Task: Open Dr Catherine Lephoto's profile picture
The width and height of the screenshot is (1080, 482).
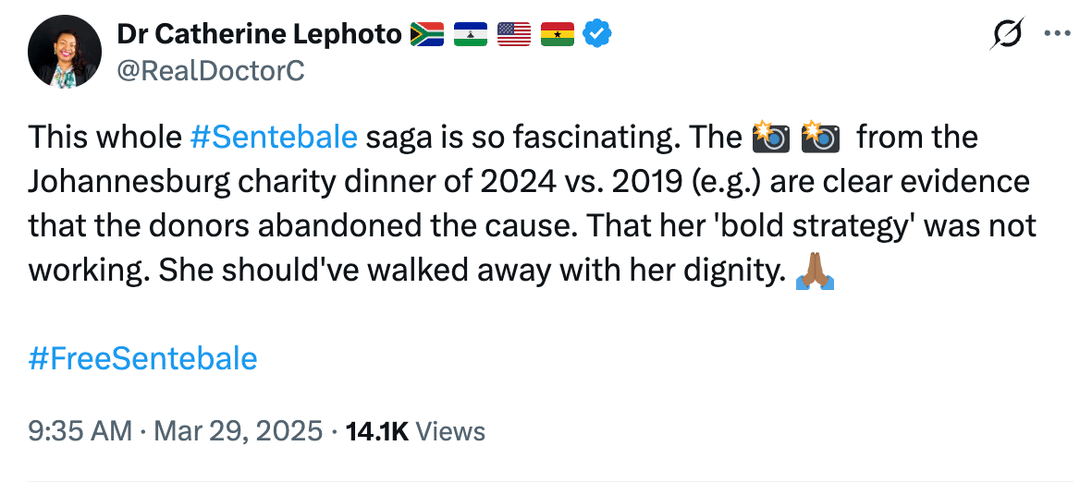Action: tap(62, 51)
